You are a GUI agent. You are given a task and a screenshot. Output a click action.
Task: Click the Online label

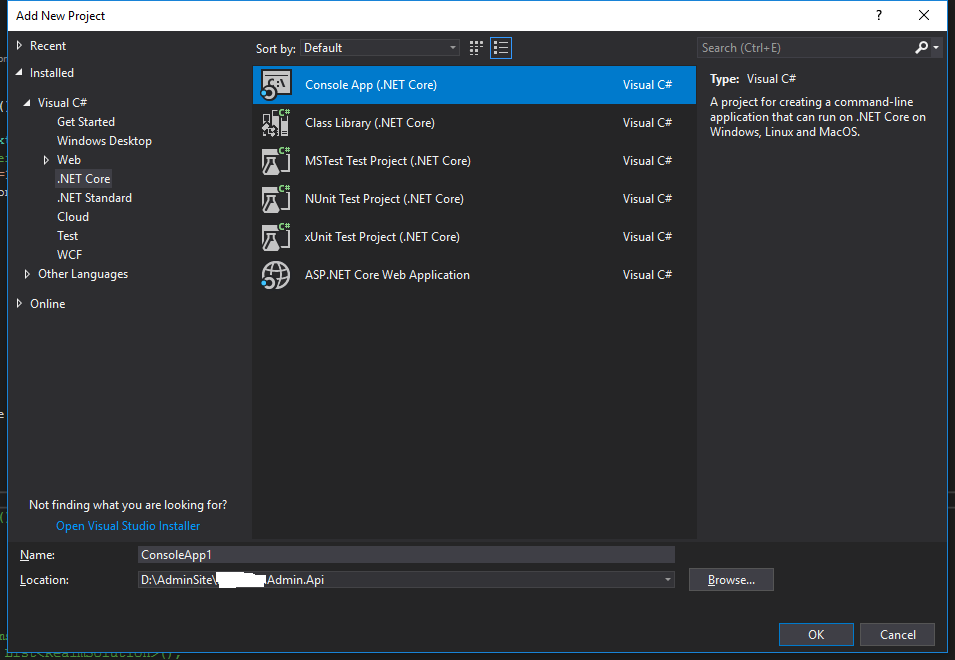(48, 303)
